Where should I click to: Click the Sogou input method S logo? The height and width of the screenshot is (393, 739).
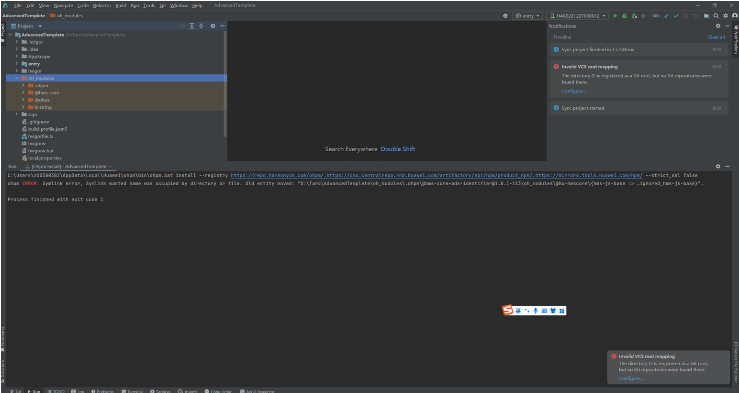coord(507,310)
